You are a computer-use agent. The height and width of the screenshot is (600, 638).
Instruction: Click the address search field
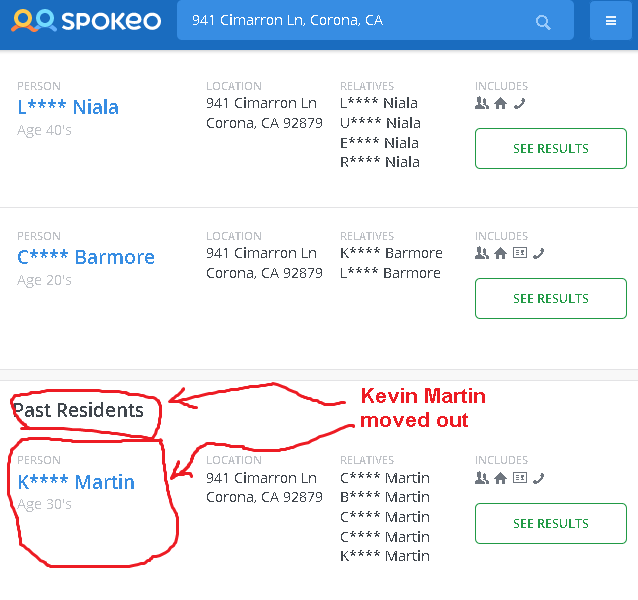360,21
